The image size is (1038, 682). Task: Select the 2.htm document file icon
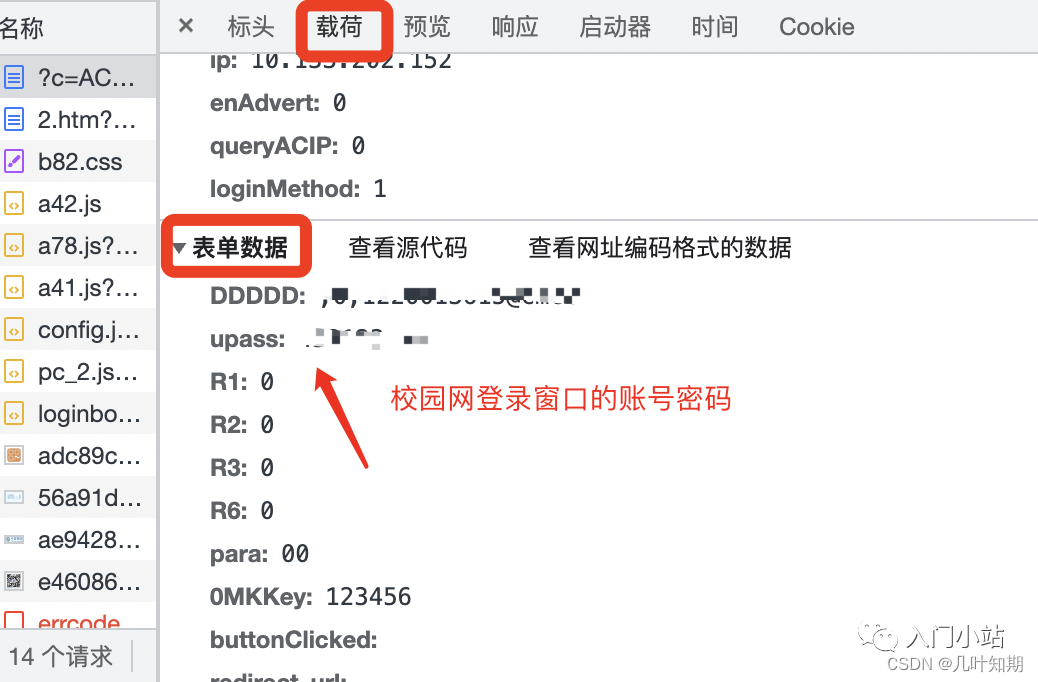[x=14, y=119]
